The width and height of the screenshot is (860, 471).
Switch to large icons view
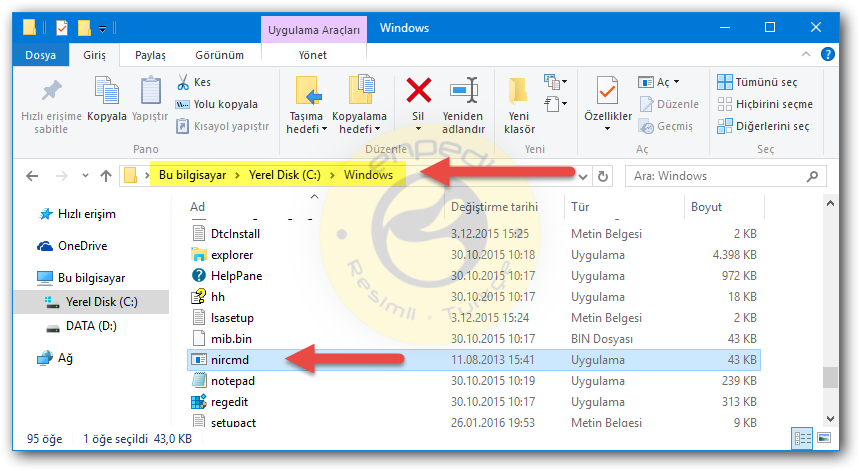[824, 438]
